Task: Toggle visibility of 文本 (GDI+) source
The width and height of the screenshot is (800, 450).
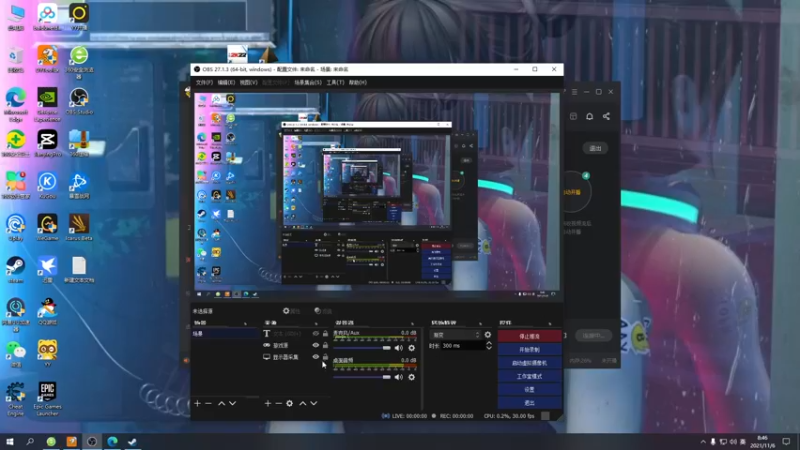Action: pos(315,334)
